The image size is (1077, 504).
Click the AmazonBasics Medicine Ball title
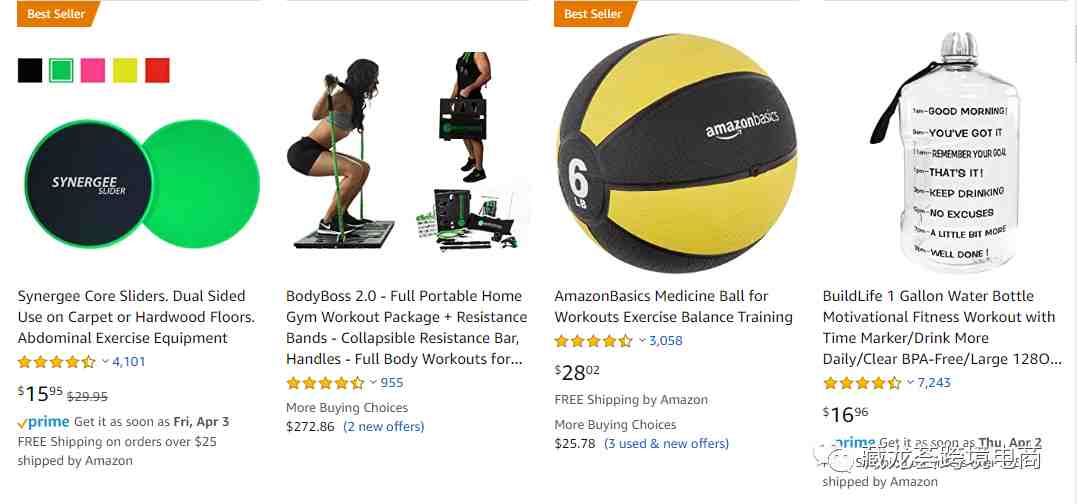coord(673,307)
